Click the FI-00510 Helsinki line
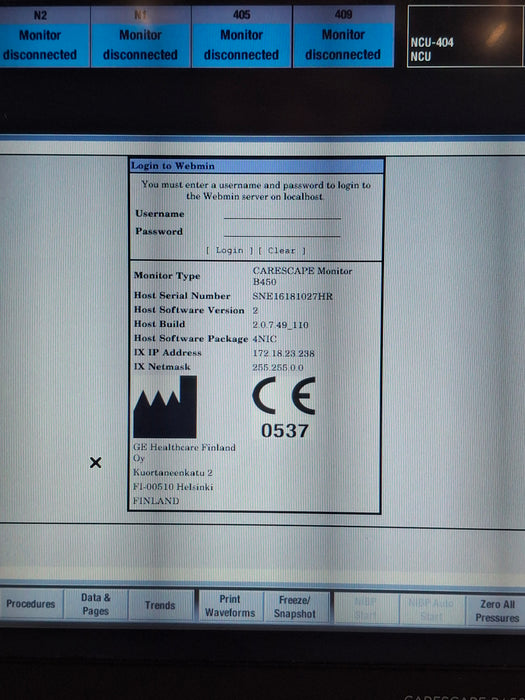The width and height of the screenshot is (525, 700). pos(173,487)
